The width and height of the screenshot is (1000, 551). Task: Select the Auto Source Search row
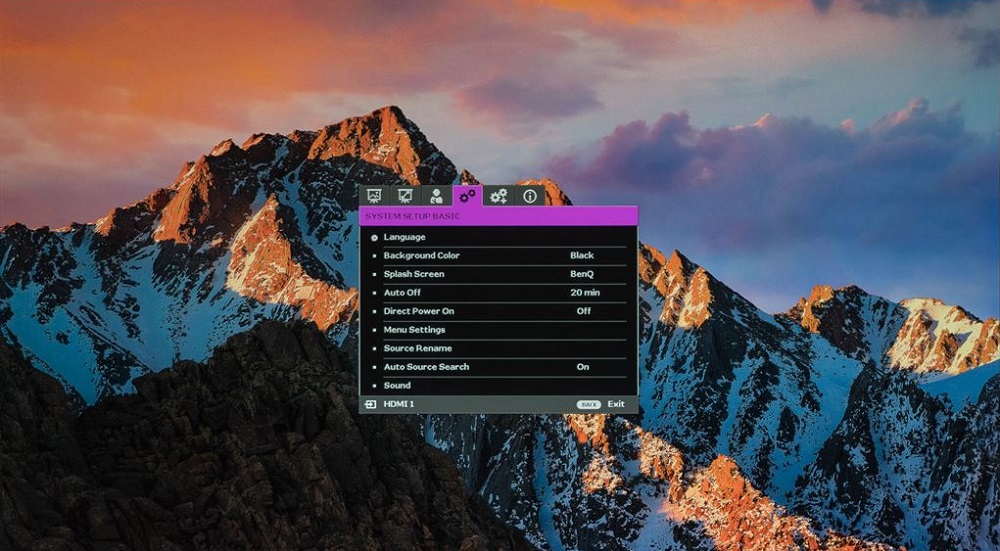(x=499, y=367)
